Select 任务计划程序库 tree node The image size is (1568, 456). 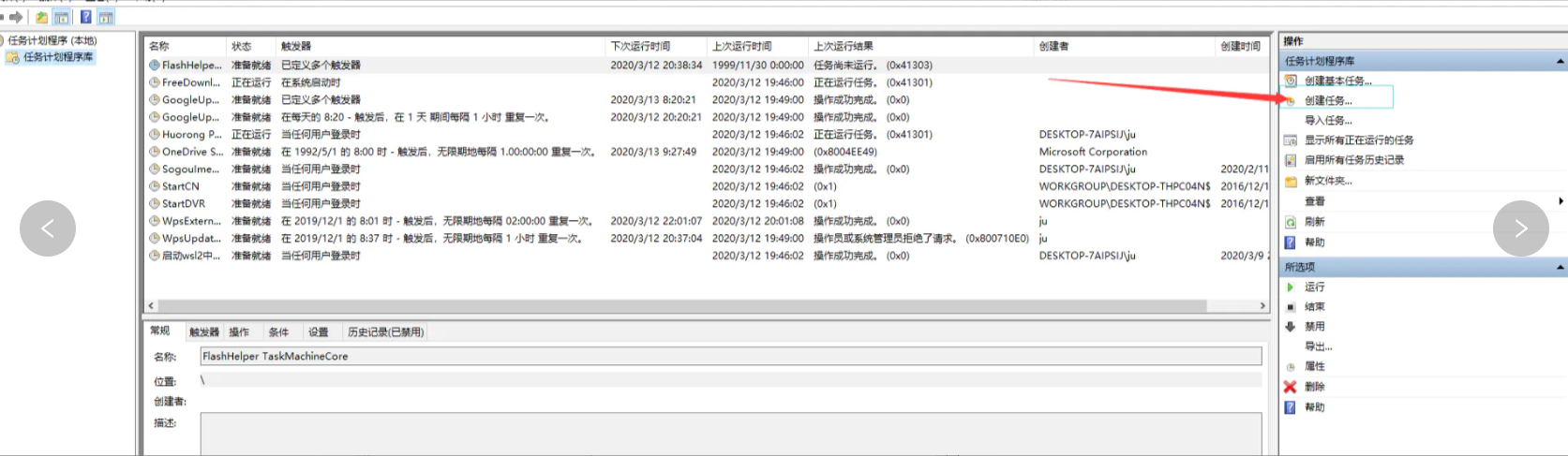tap(57, 57)
